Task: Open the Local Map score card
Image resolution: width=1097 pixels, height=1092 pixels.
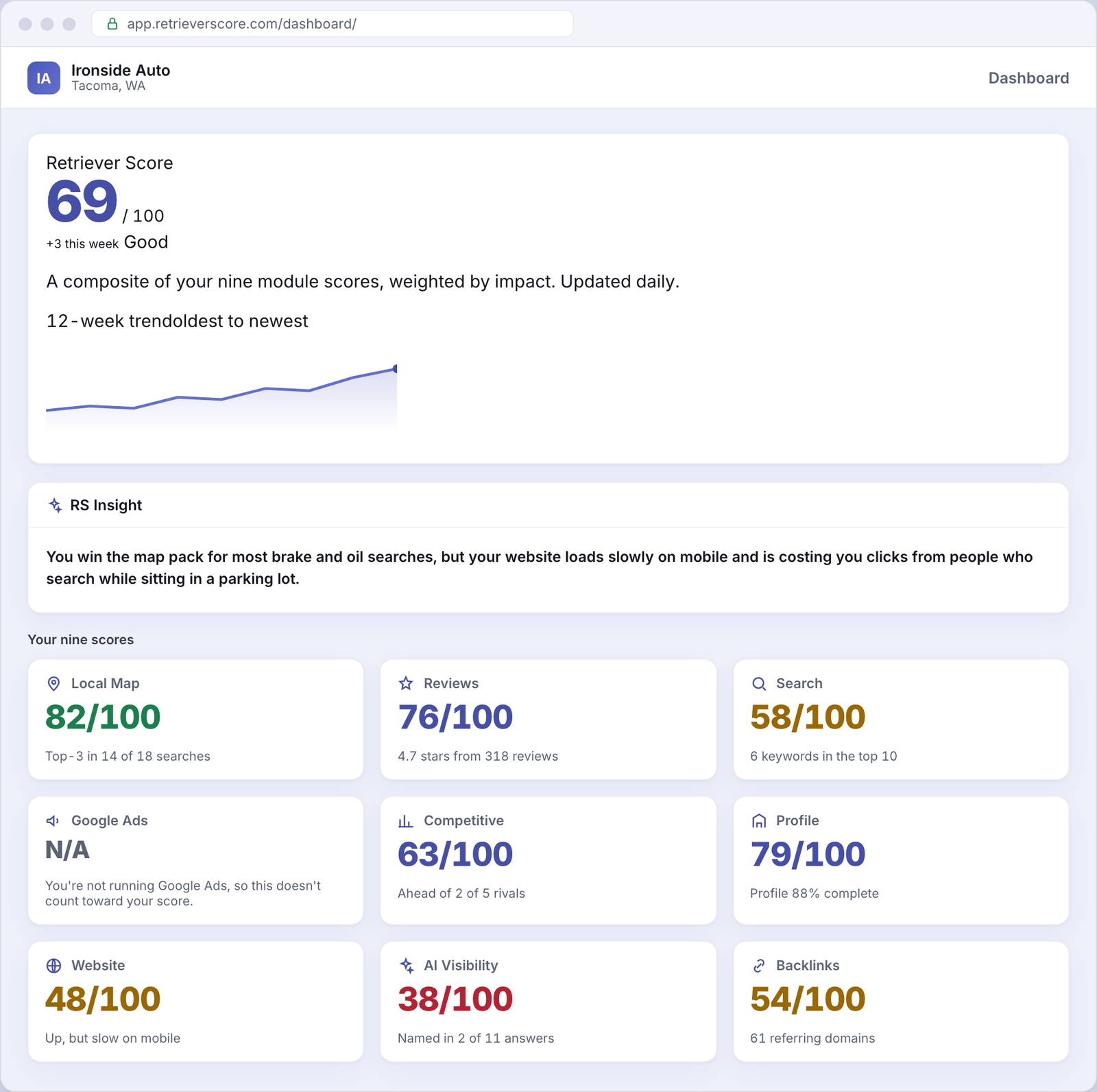Action: [x=195, y=720]
